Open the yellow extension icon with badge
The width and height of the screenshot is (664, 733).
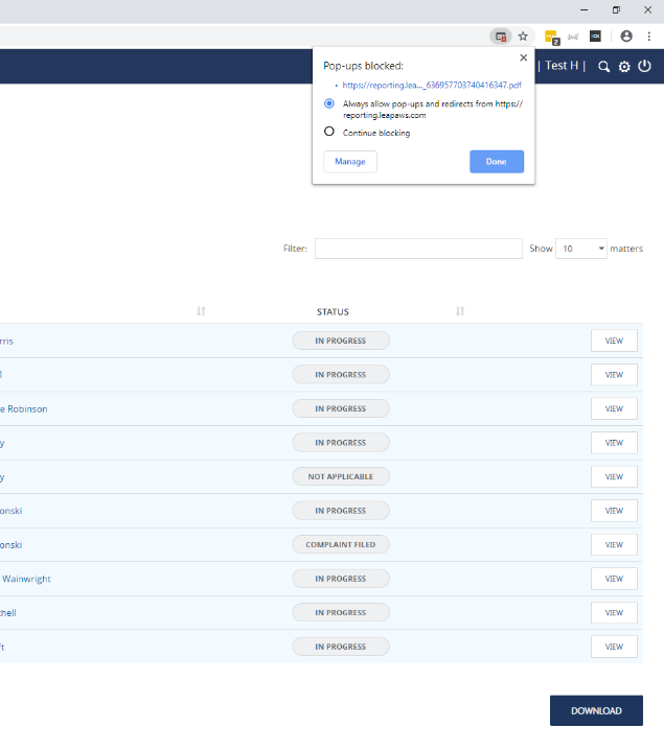[x=552, y=37]
